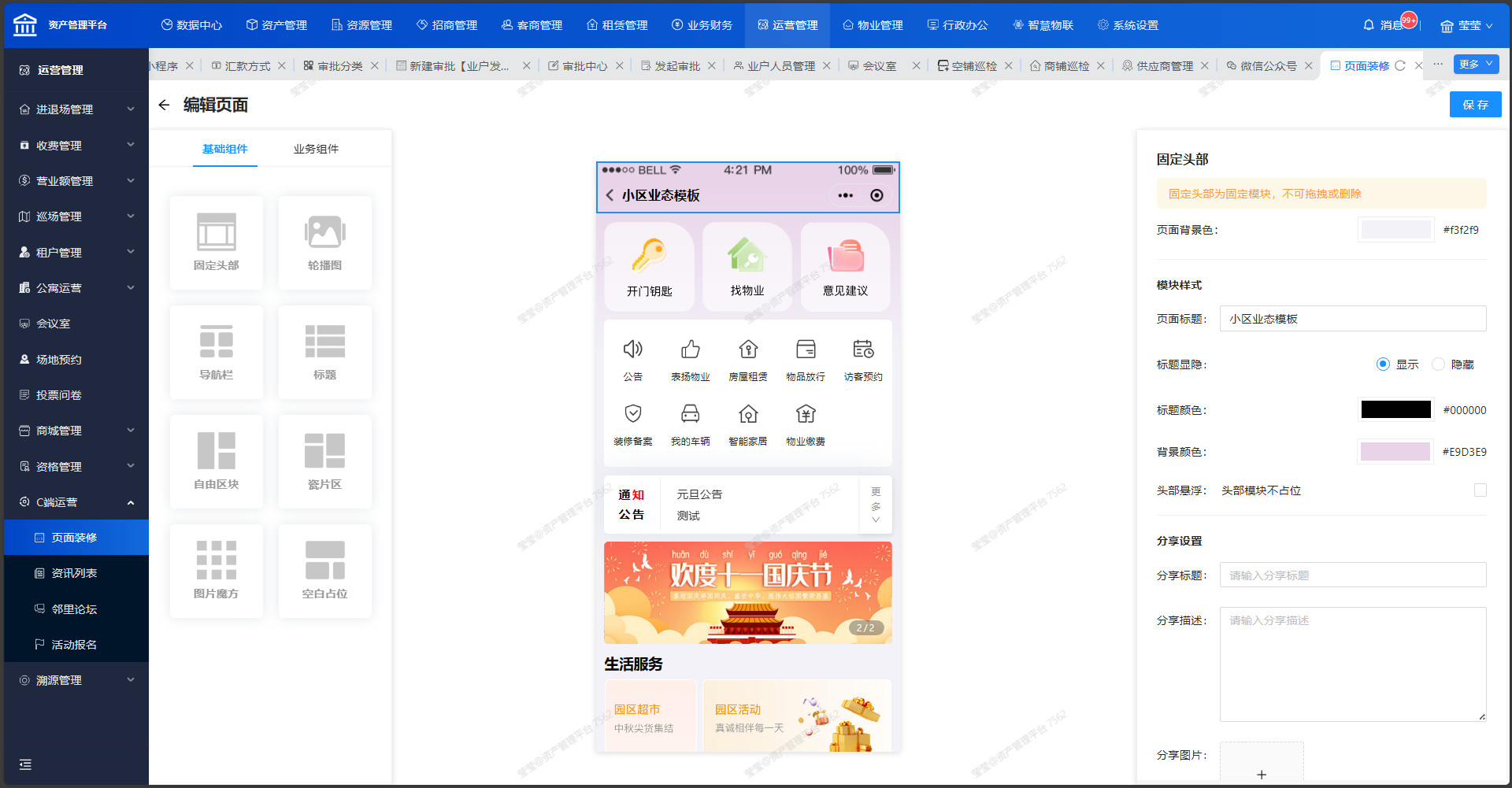Expand the 进退场管理 sidebar menu
The height and width of the screenshot is (788, 1512).
click(x=76, y=109)
